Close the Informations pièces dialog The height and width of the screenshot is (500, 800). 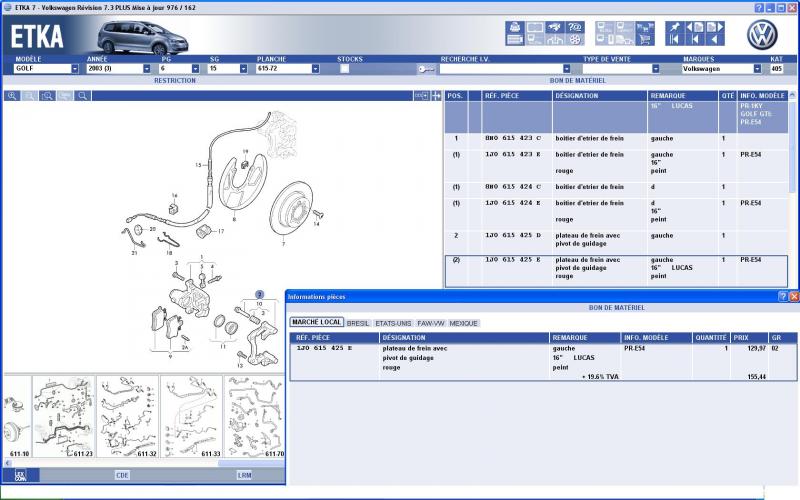794,296
